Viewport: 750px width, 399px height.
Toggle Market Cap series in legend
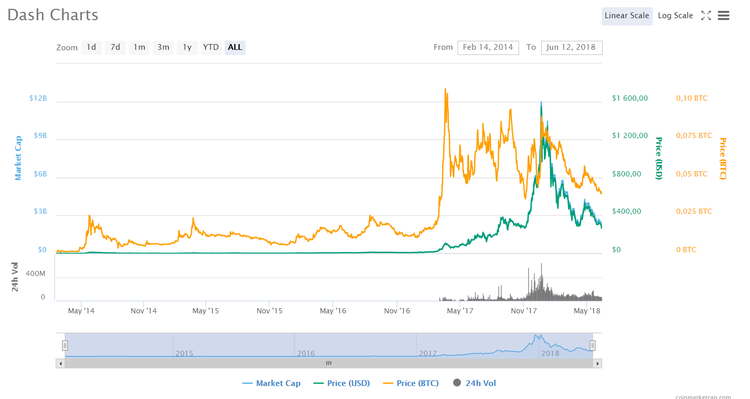pos(272,383)
